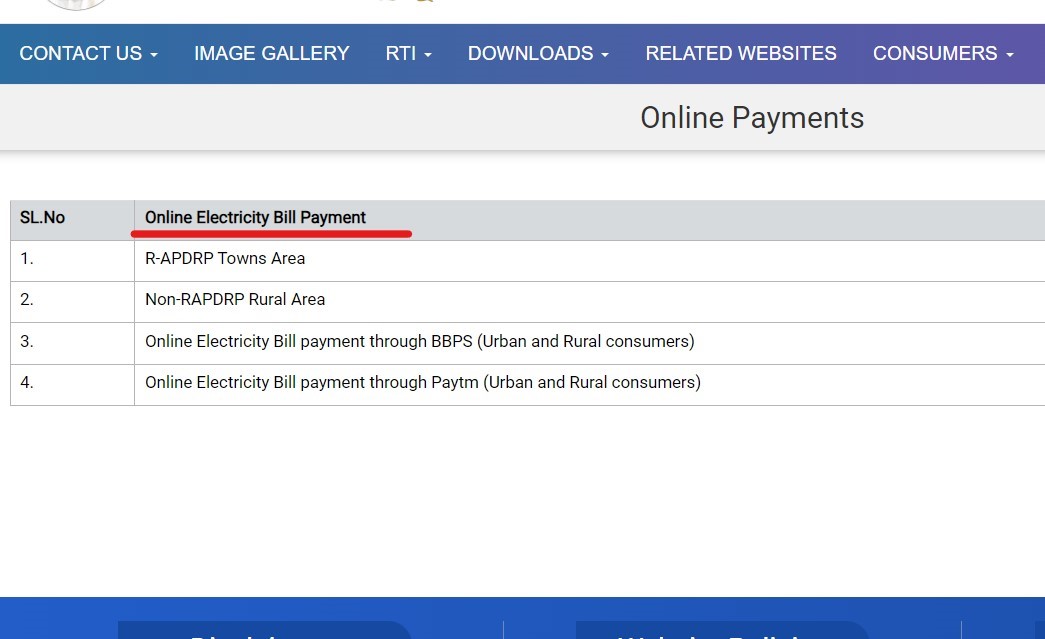The image size is (1045, 639).
Task: Open the R-APDRP Towns Area payment link
Action: tap(225, 258)
